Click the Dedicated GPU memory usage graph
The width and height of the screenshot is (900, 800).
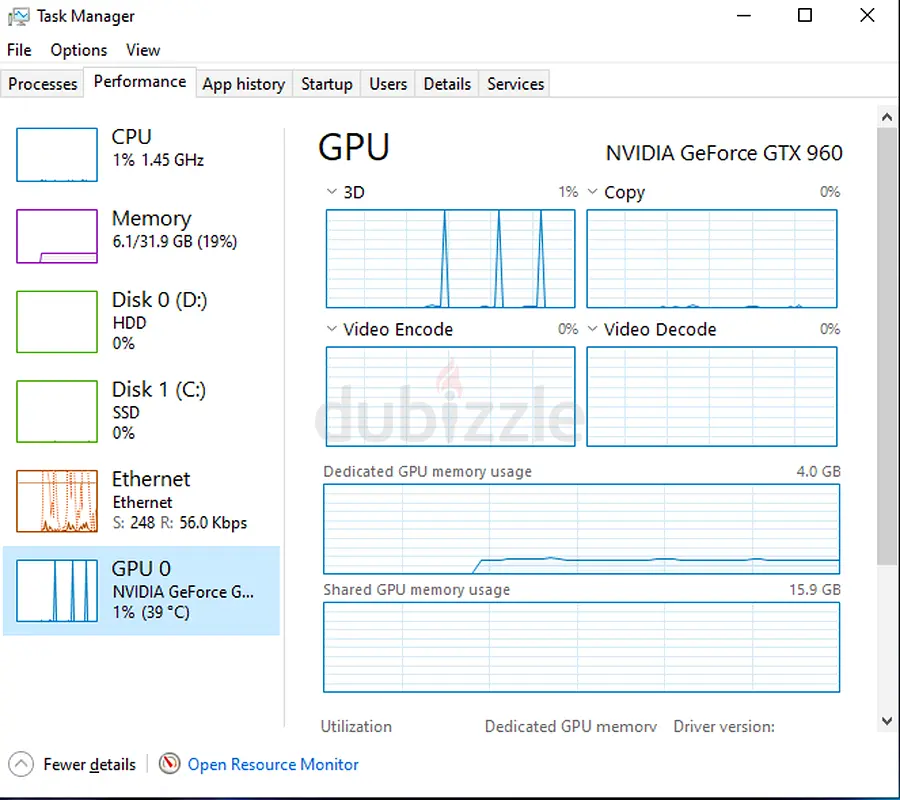point(581,529)
